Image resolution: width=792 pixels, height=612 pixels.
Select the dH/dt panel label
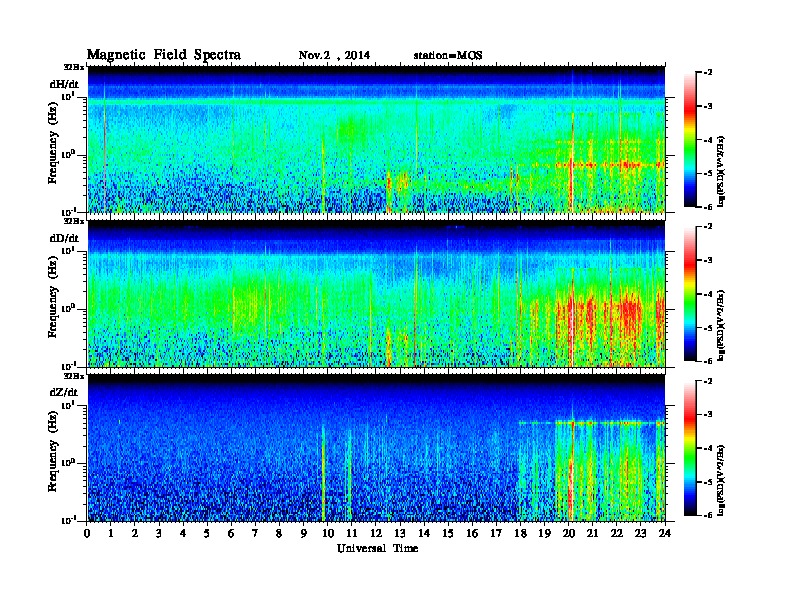tap(64, 84)
